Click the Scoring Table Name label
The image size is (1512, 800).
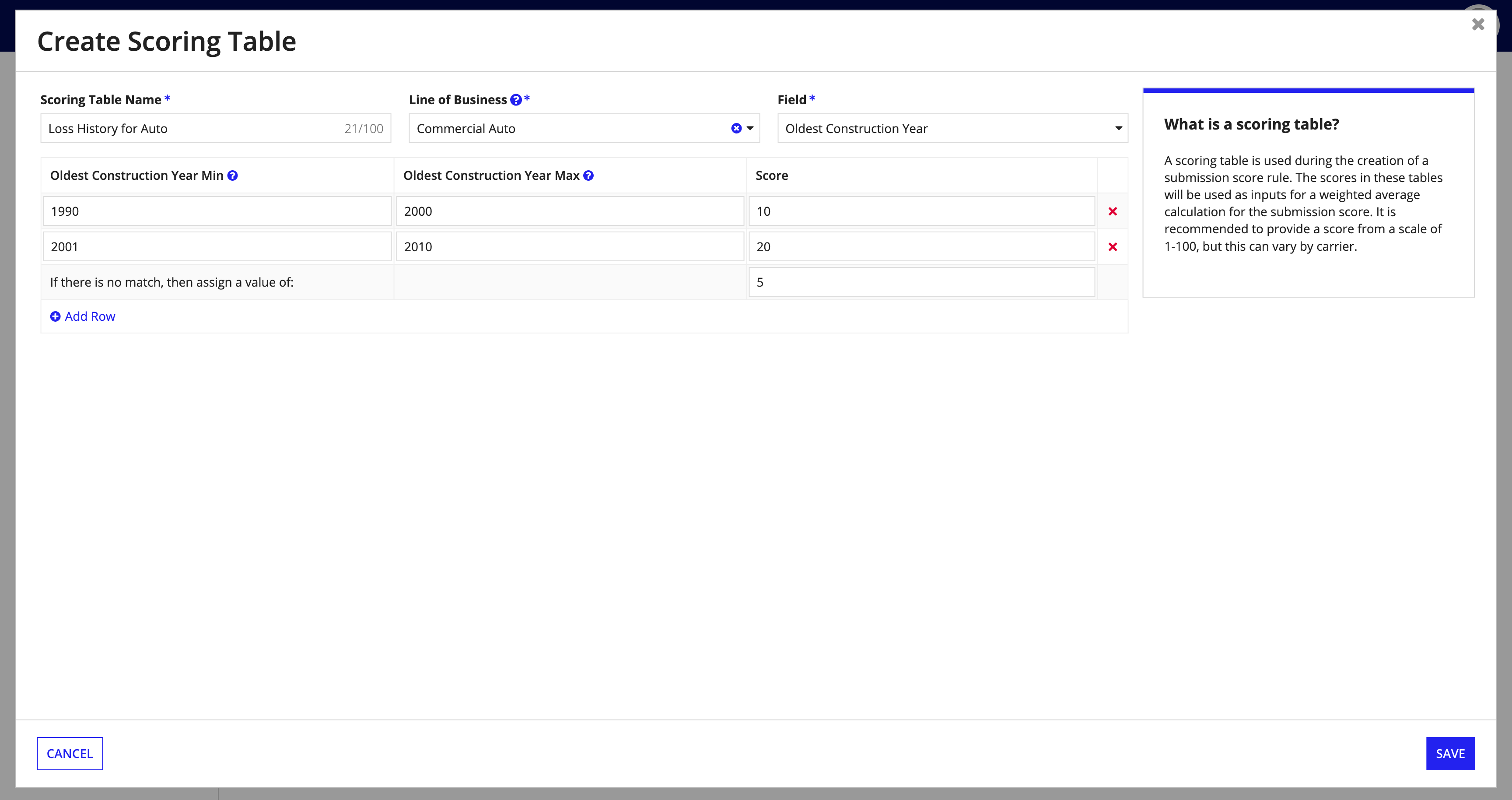click(100, 100)
